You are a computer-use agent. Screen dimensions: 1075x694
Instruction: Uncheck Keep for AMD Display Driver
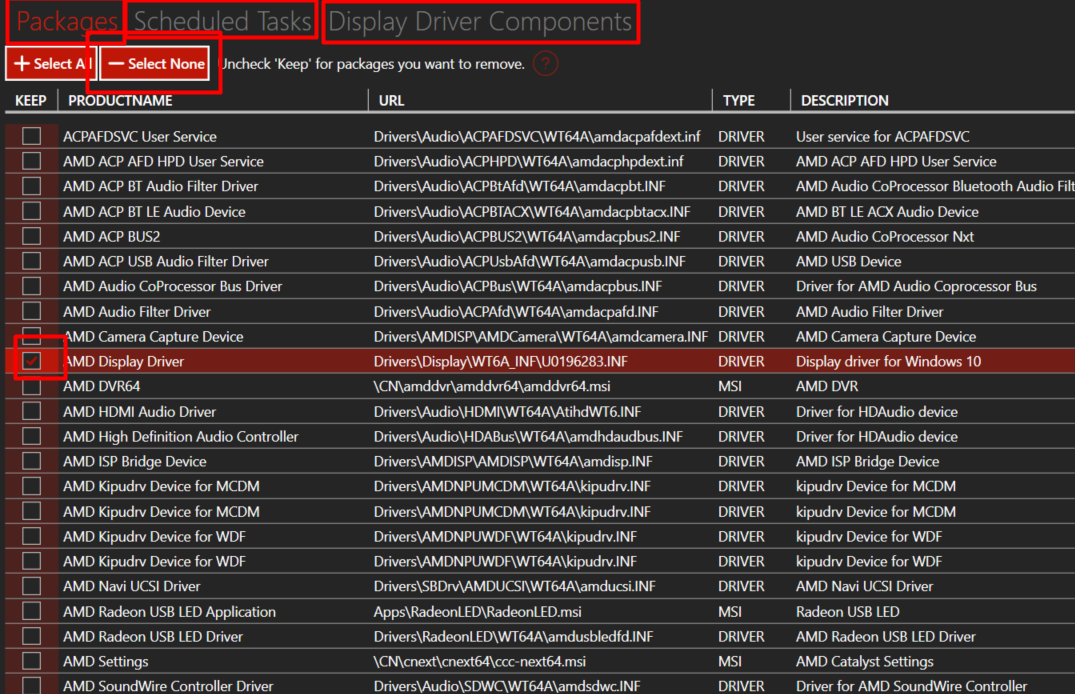pos(32,361)
